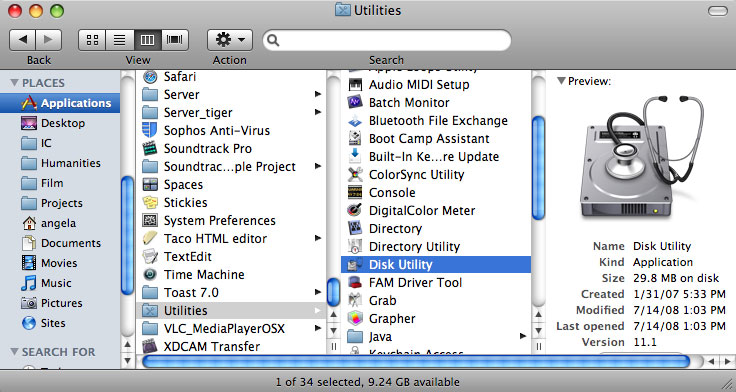Screen dimensions: 736x392
Task: Click the Search input field
Action: [x=387, y=40]
